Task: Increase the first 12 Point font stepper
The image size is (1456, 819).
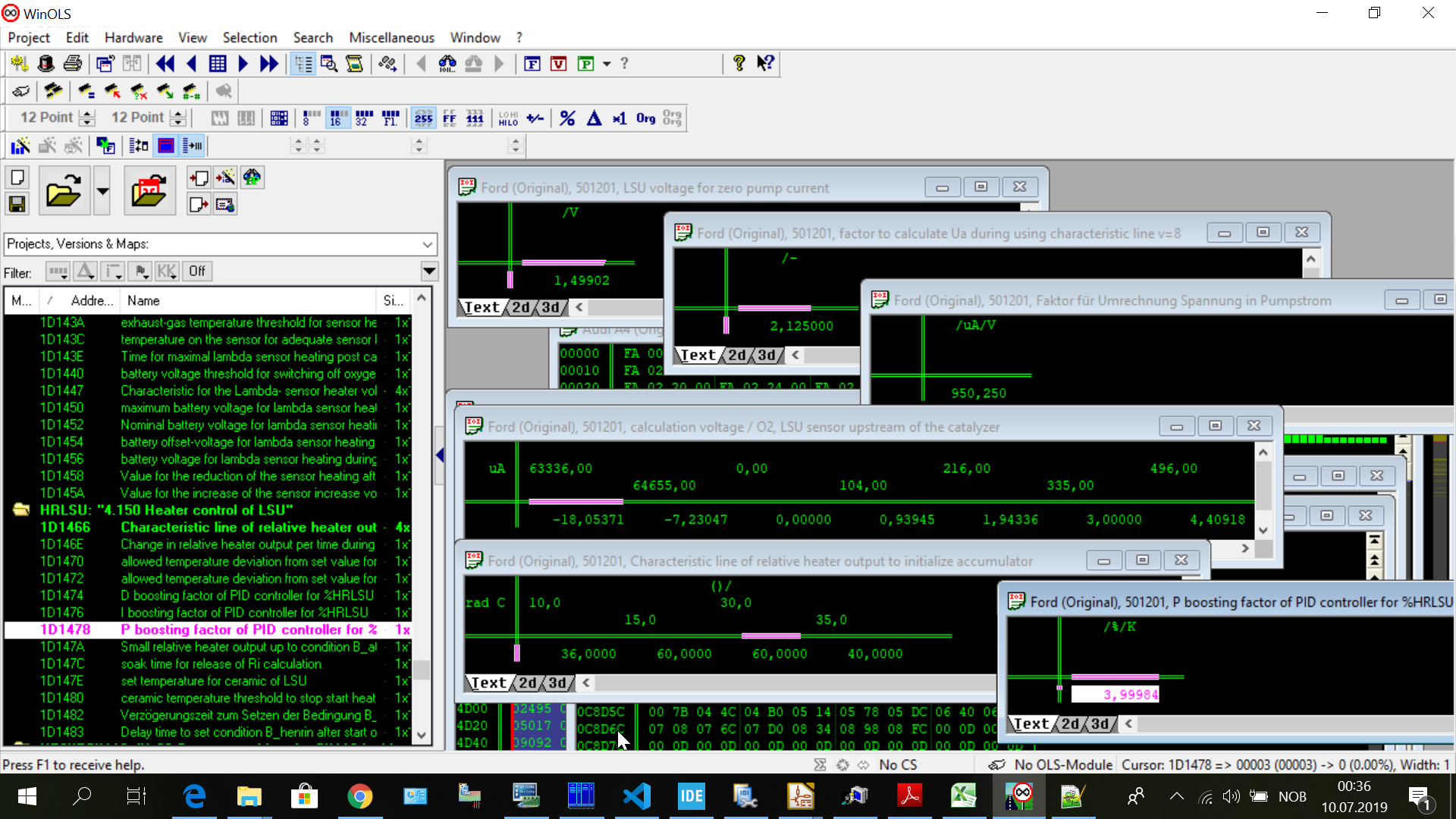Action: pos(87,113)
